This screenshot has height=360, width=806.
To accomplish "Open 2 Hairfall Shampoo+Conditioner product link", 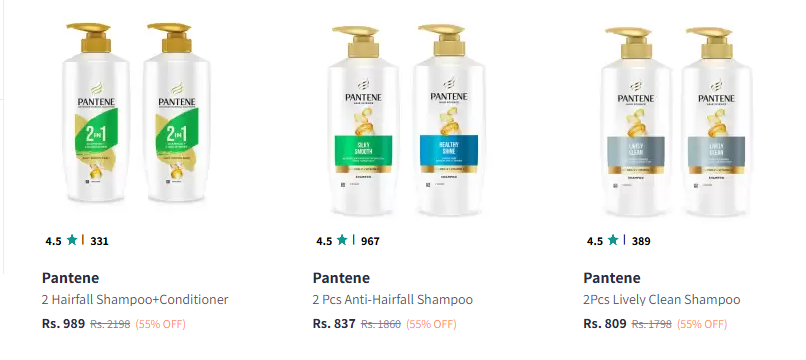I will click(x=135, y=299).
